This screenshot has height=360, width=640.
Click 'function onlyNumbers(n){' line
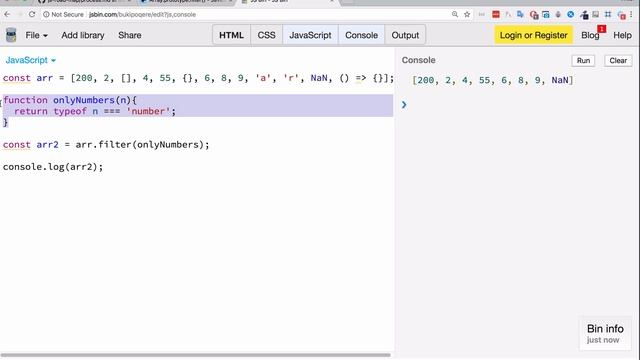coord(70,100)
